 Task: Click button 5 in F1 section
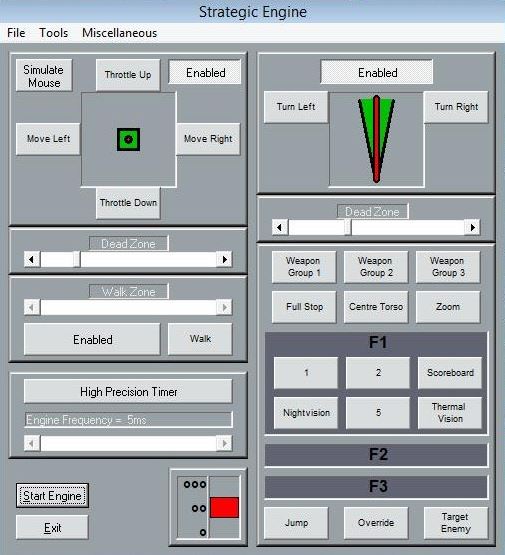378,413
